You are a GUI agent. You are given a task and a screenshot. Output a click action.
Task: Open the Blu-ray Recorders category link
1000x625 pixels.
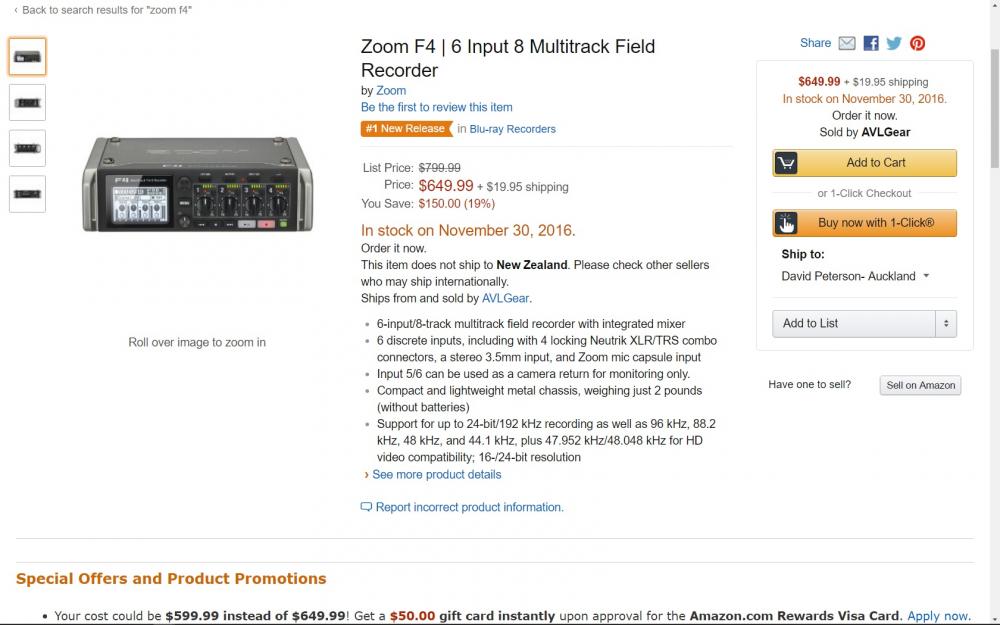[x=512, y=128]
